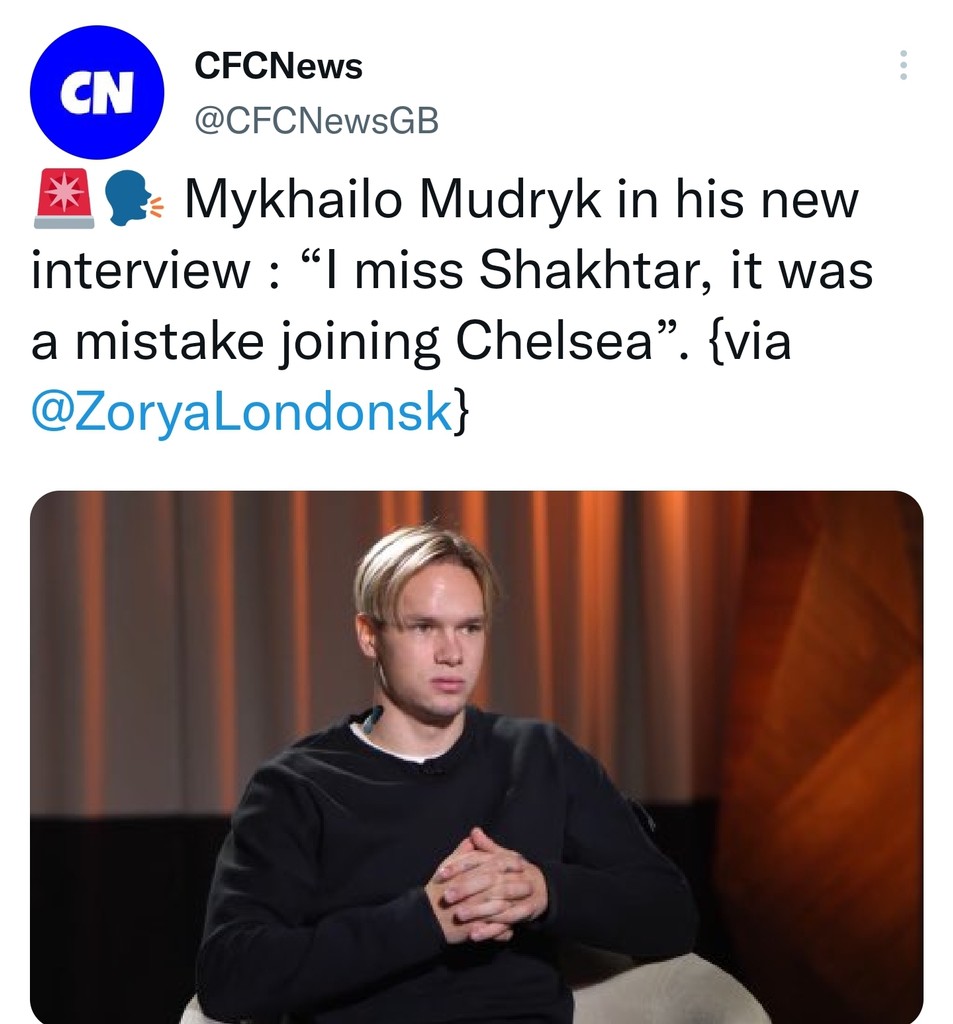Click the word Shakhtar in the tweet
The width and height of the screenshot is (953, 1024).
[576, 267]
